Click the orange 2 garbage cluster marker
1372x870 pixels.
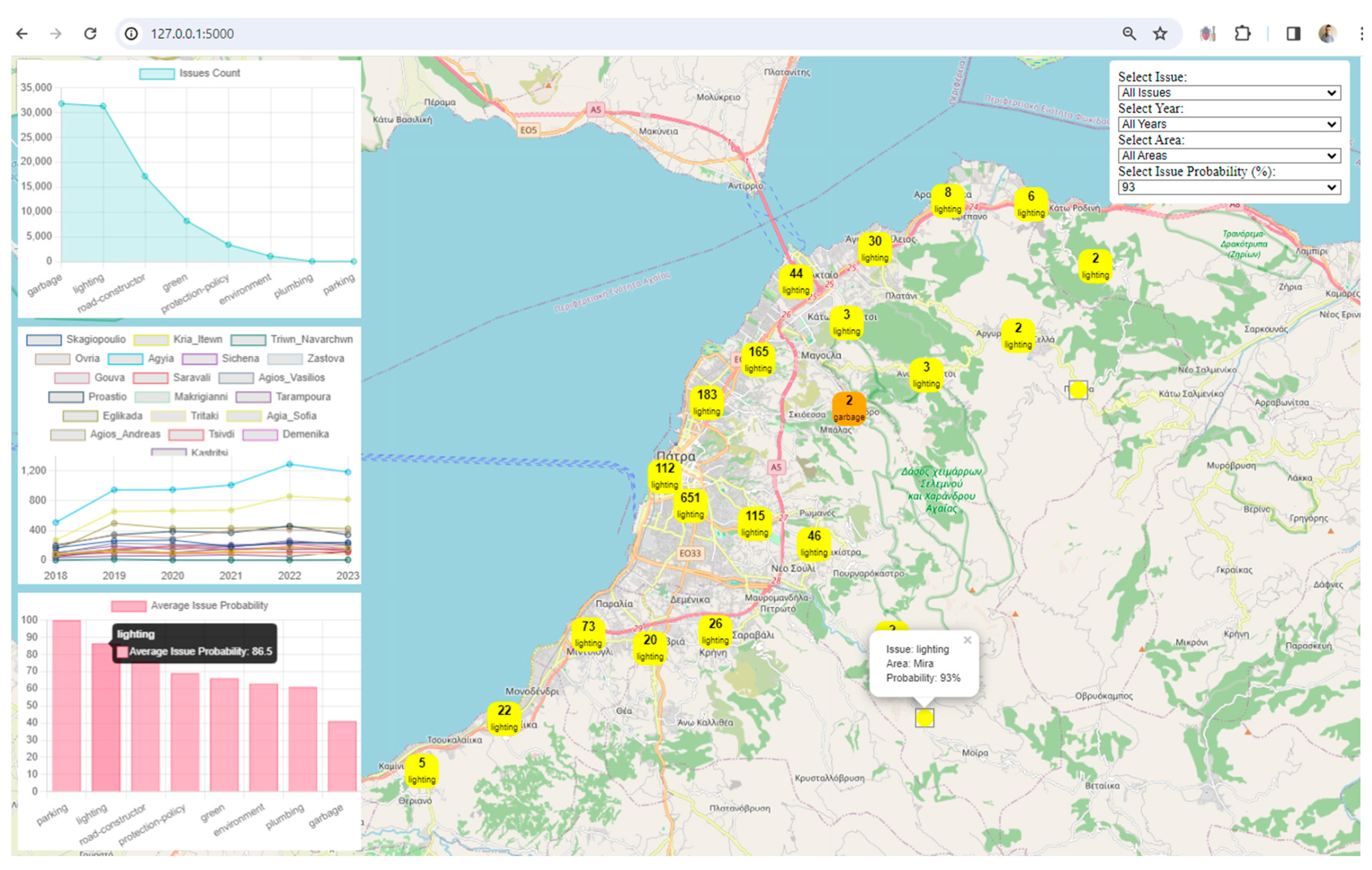click(849, 407)
